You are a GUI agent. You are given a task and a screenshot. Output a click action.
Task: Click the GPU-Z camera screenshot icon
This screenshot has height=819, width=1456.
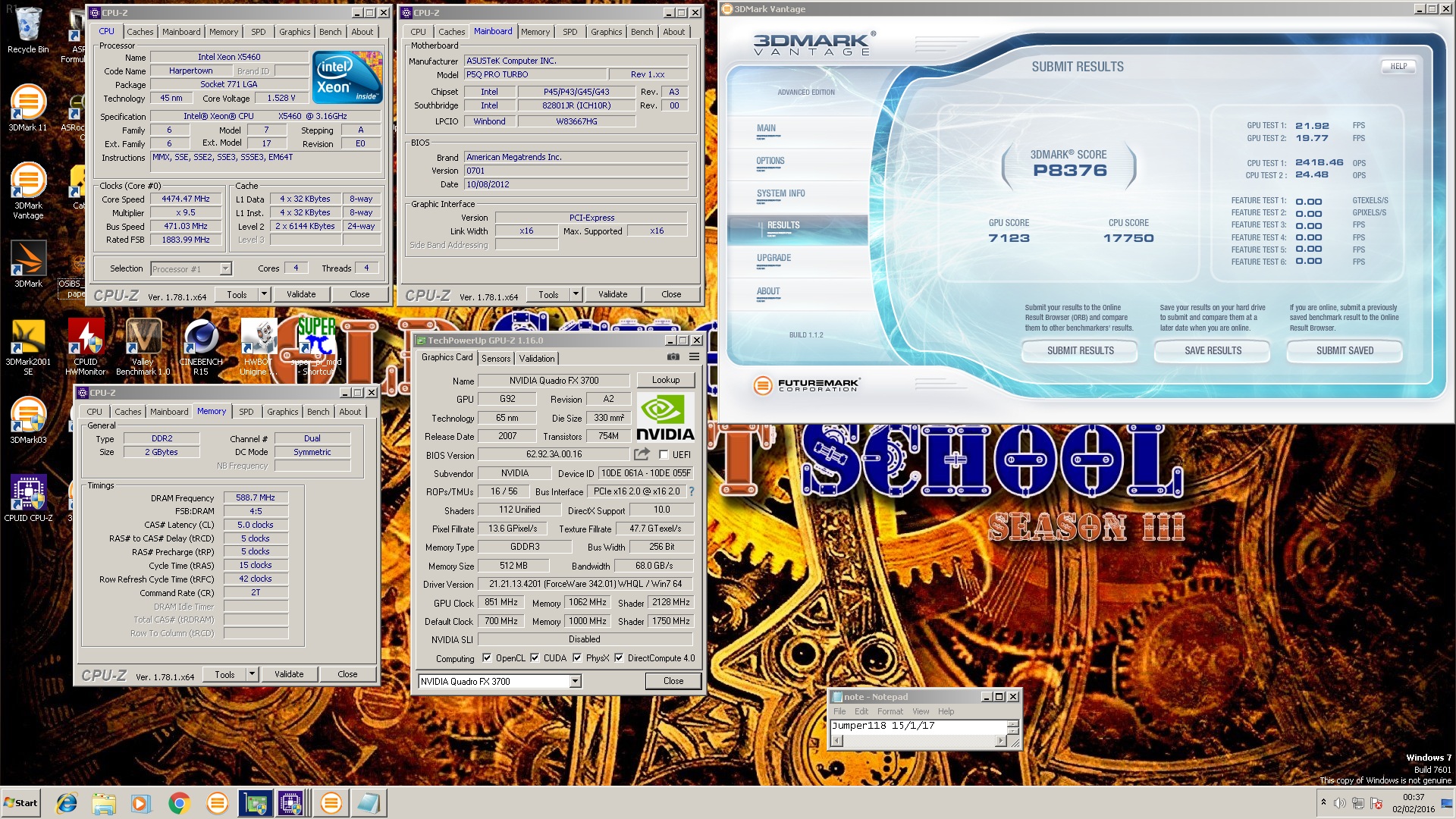tap(673, 357)
